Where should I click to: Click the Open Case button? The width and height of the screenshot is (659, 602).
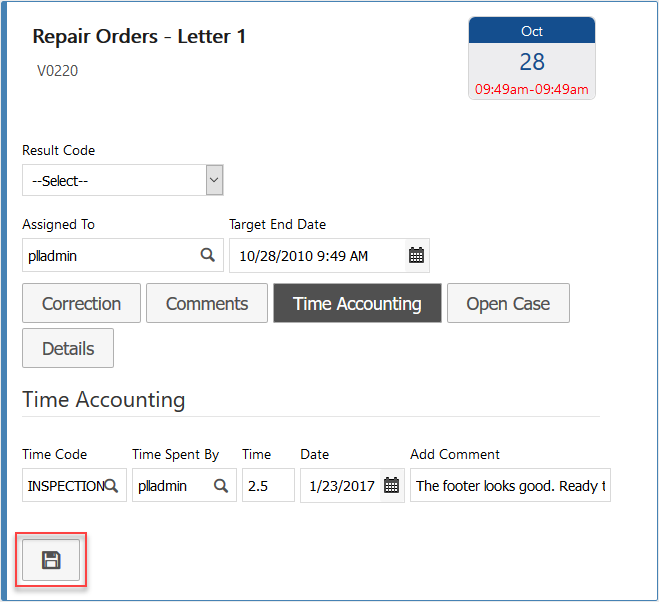(508, 304)
